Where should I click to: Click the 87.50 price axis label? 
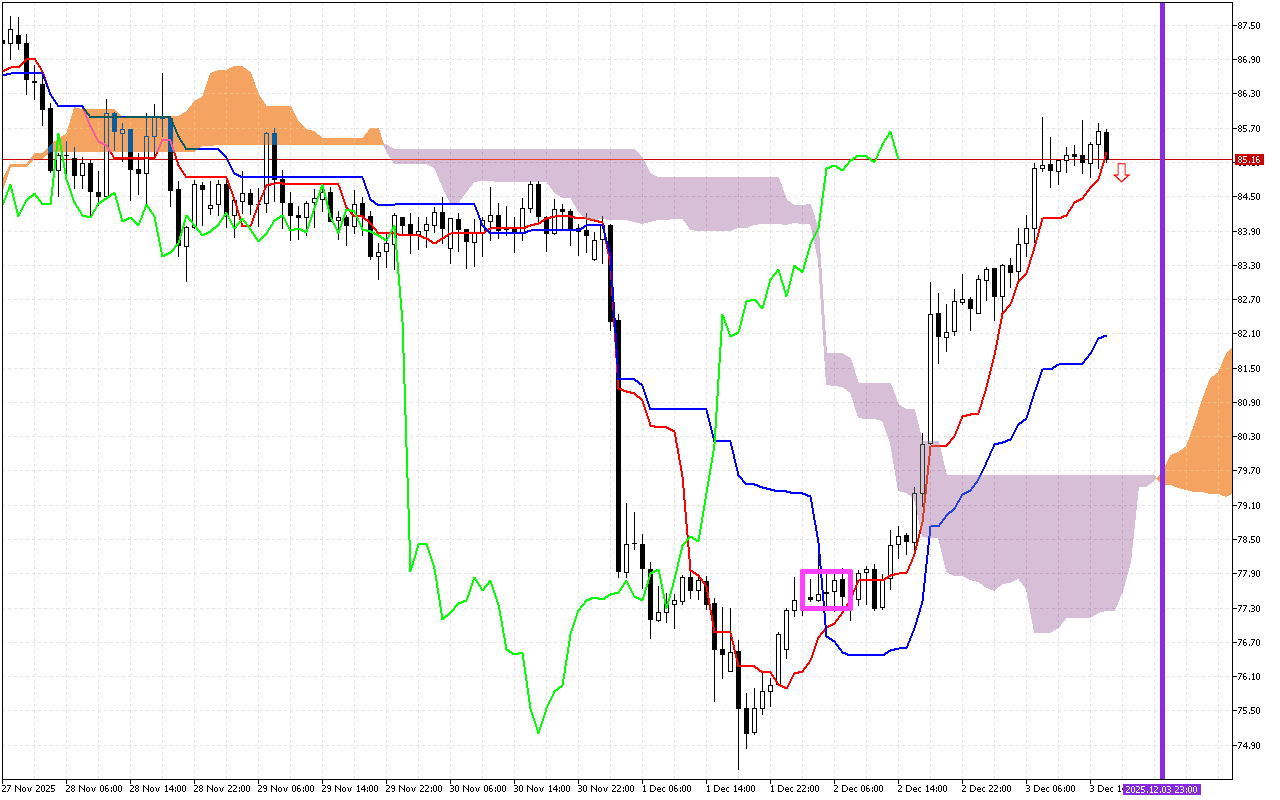pos(1248,25)
